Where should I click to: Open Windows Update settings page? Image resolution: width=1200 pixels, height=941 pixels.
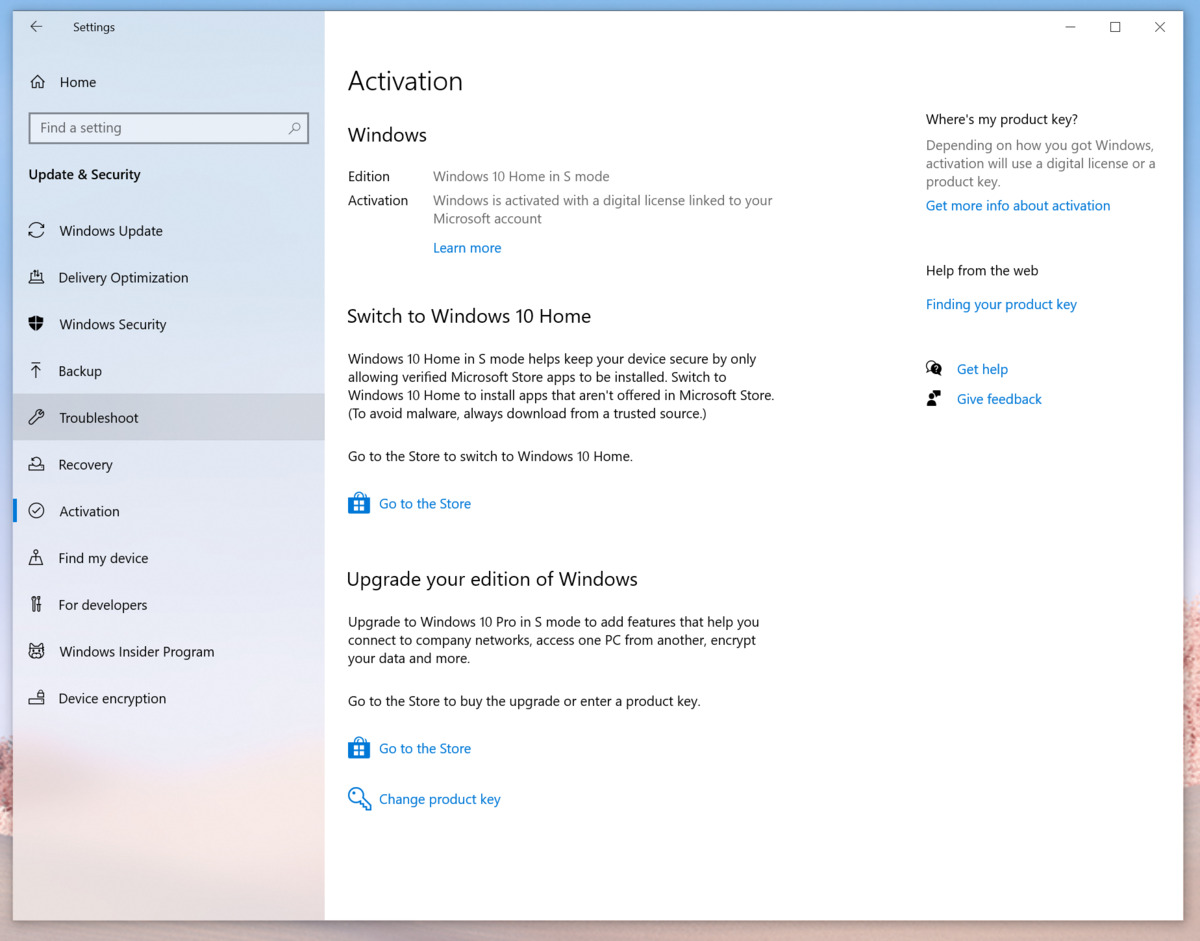pos(169,230)
